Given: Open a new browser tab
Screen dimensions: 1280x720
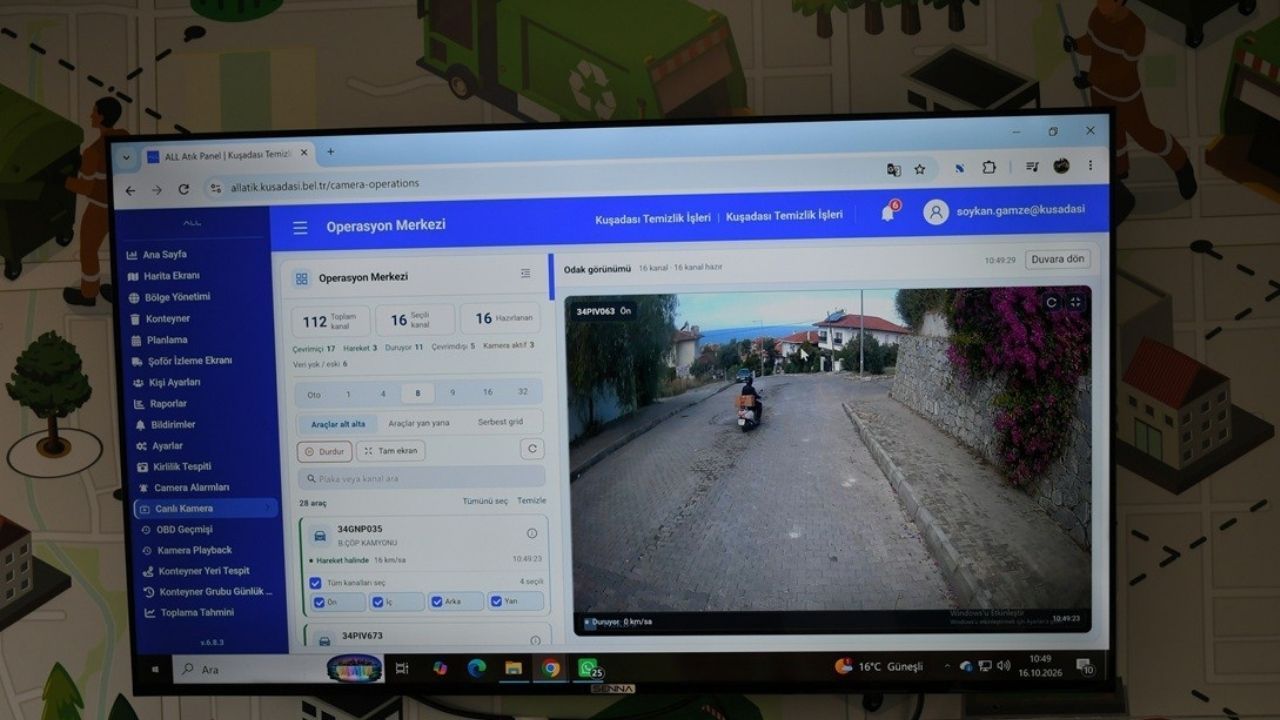Looking at the screenshot, I should tap(331, 153).
